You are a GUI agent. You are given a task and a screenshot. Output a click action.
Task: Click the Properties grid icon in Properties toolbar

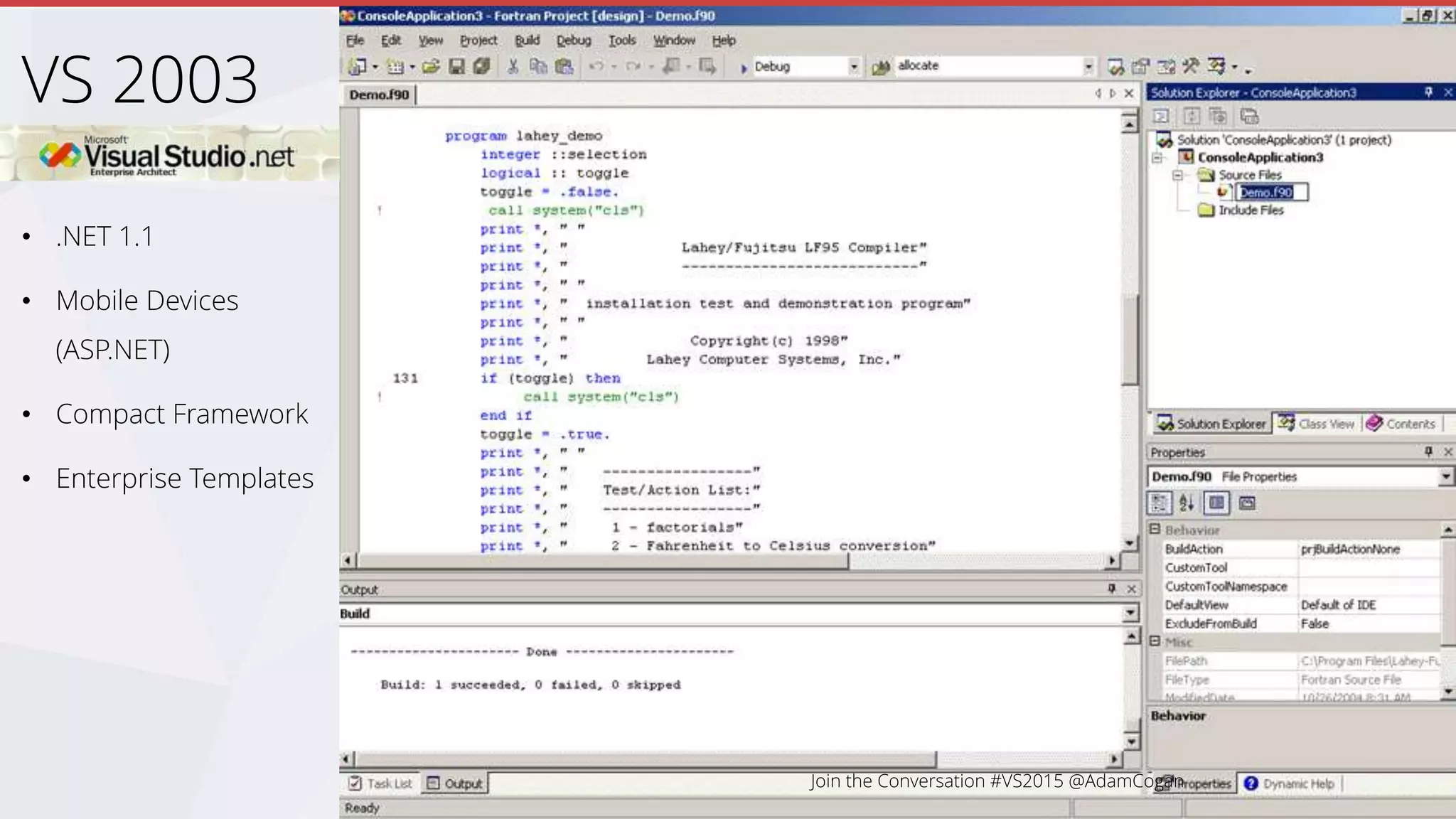click(x=1217, y=503)
